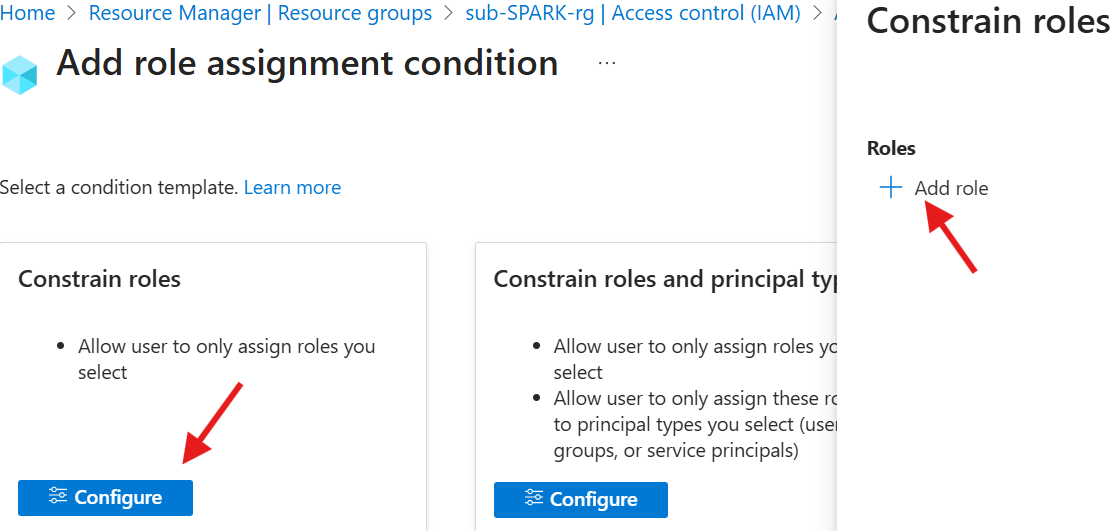Viewport: 1120px width, 531px height.
Task: Open the ellipsis more options menu
Action: [607, 63]
